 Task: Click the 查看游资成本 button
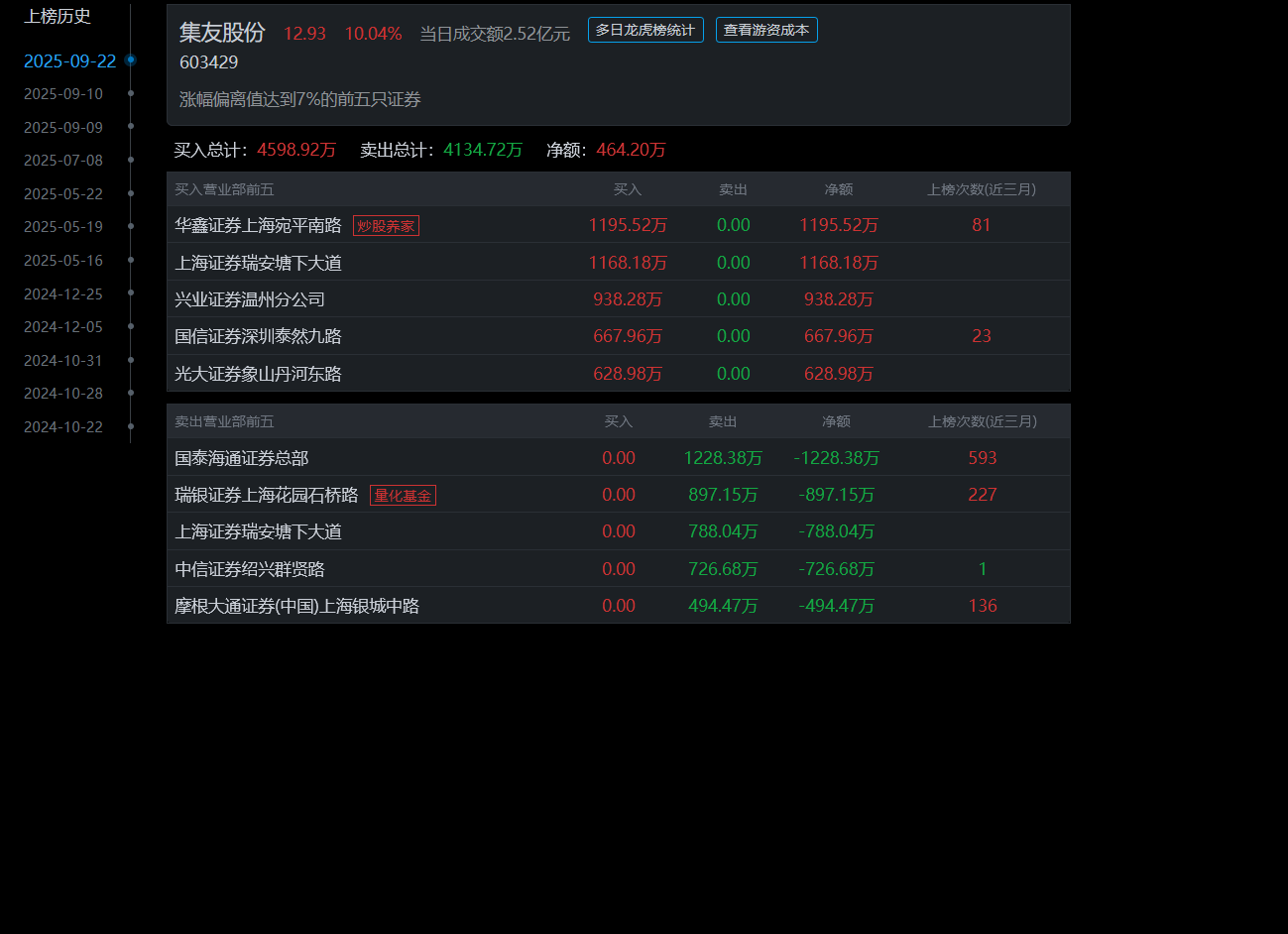click(766, 30)
